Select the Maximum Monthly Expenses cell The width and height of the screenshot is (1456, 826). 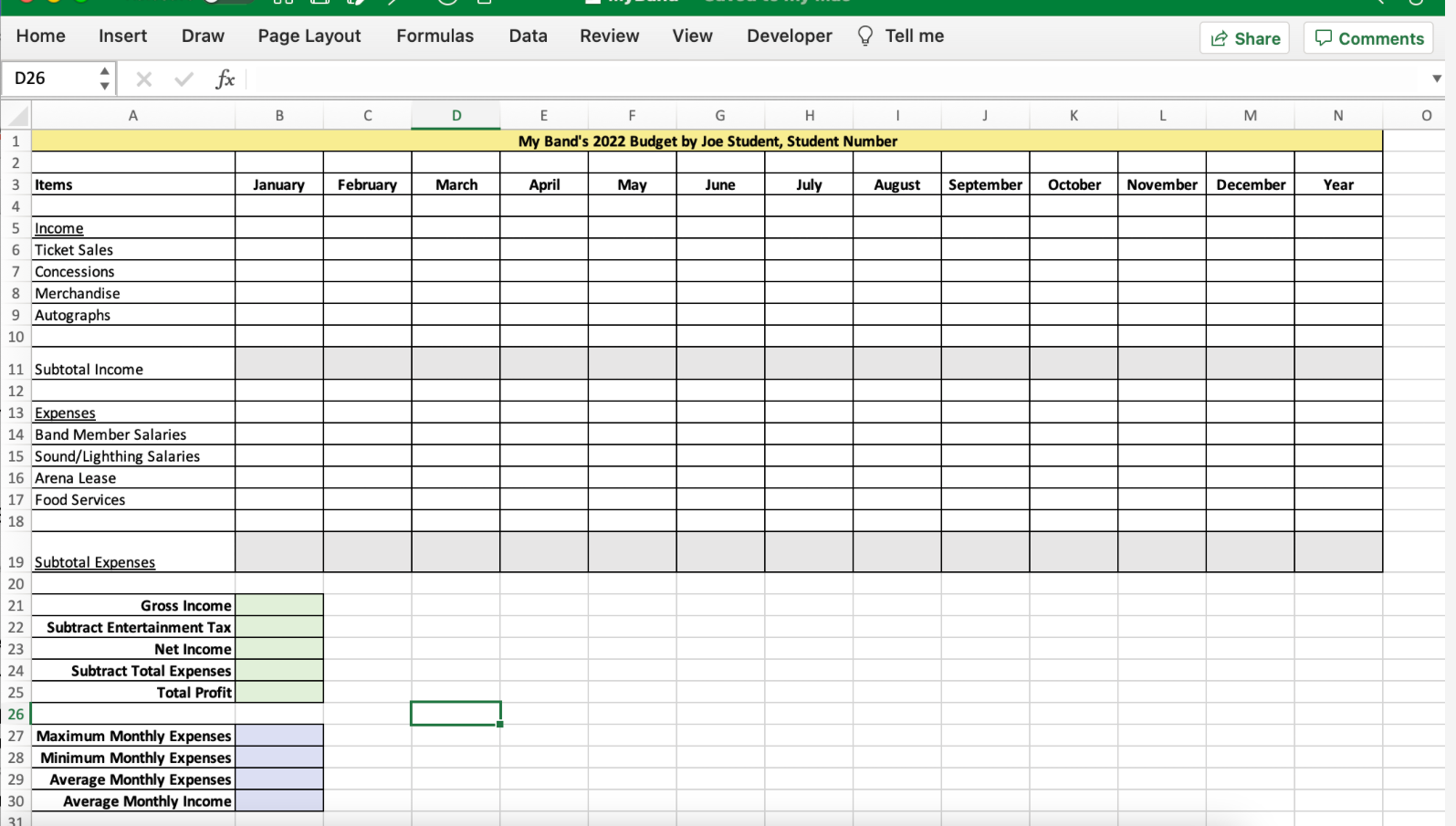[133, 736]
